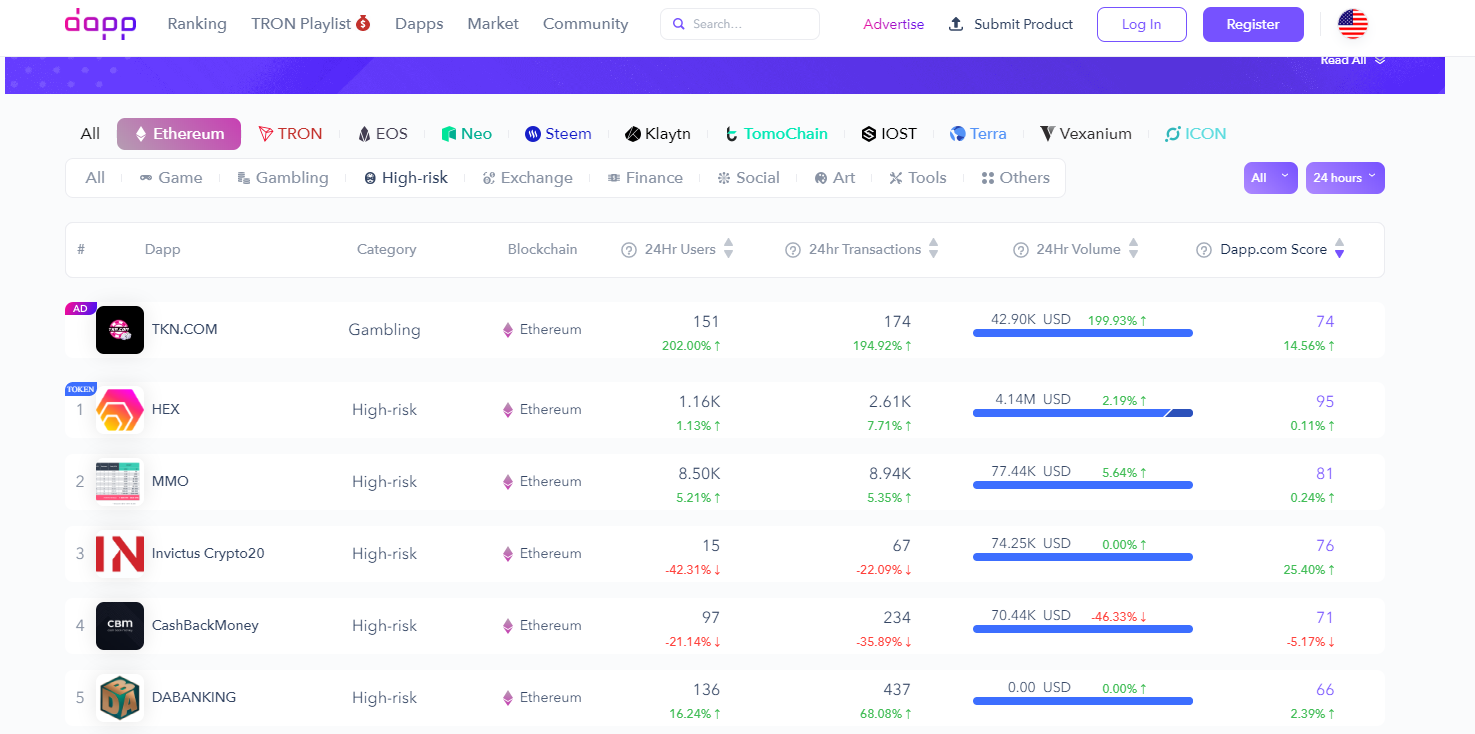Filter by EOS blockchain
Viewport: 1475px width, 734px height.
tap(383, 134)
